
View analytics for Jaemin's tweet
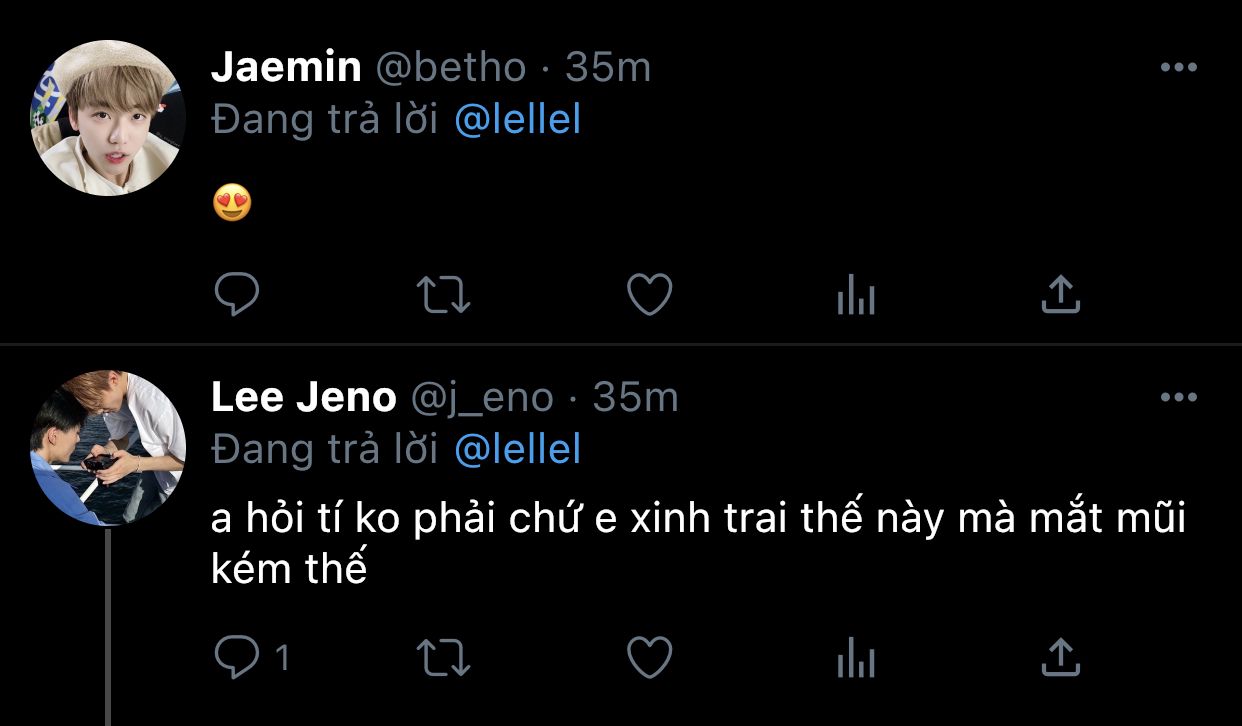pos(856,296)
